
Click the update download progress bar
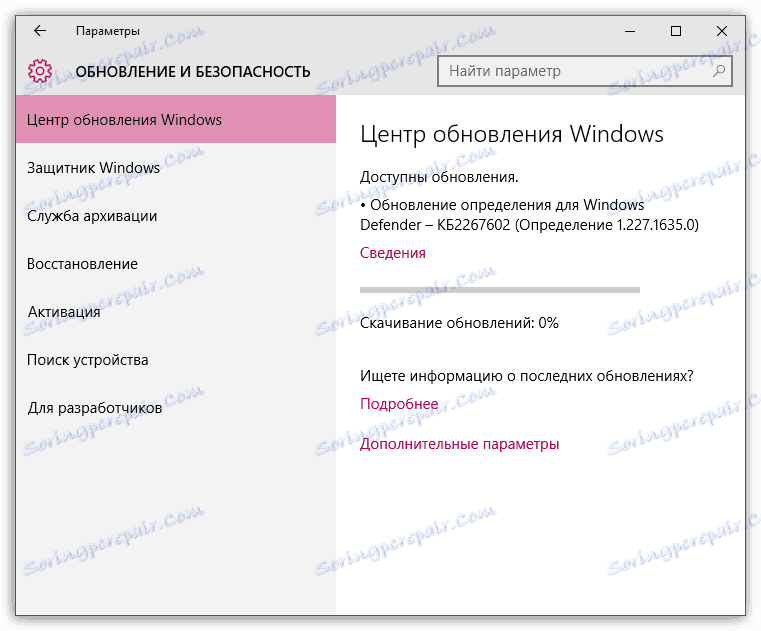click(499, 290)
